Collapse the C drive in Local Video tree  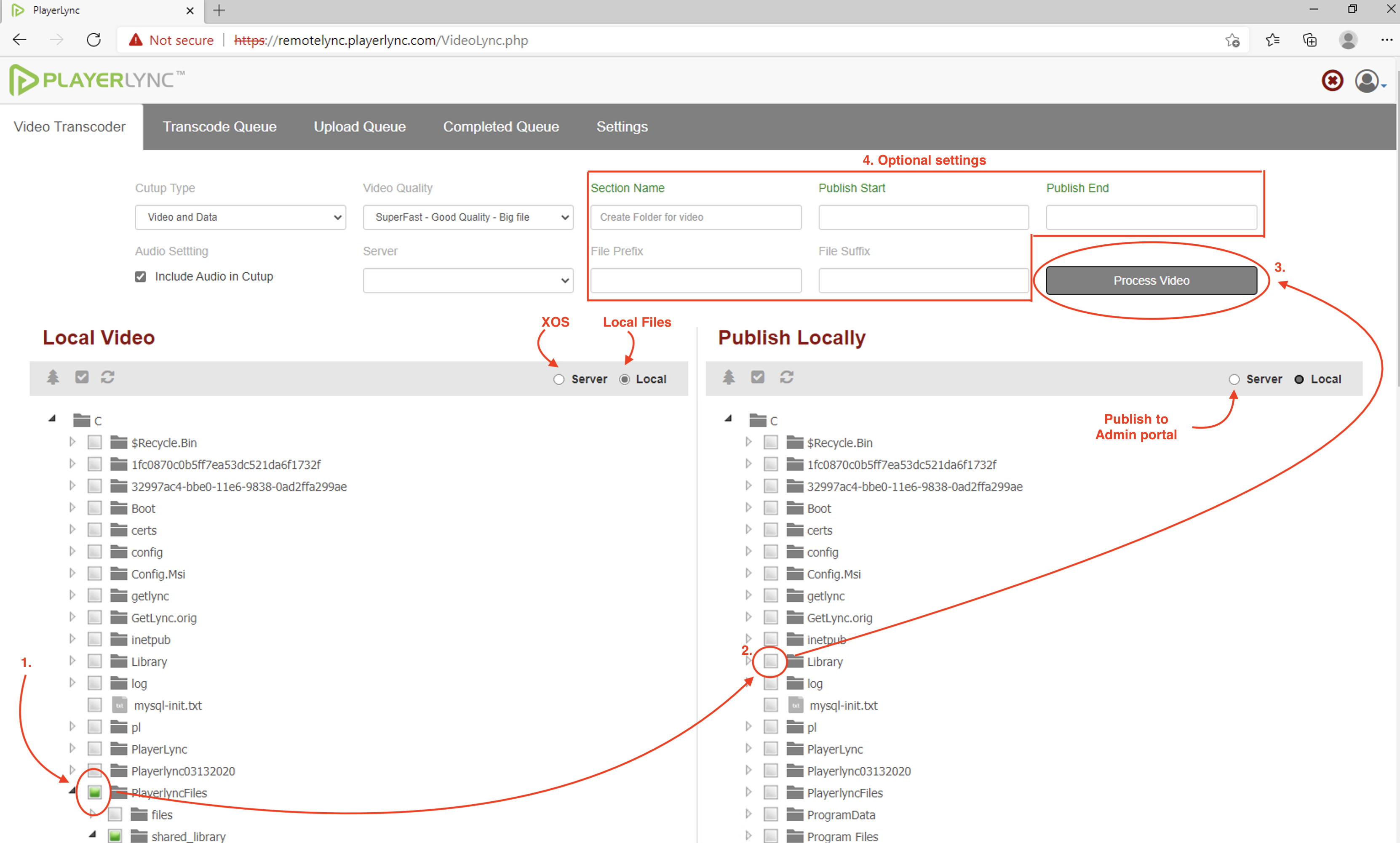pyautogui.click(x=52, y=419)
